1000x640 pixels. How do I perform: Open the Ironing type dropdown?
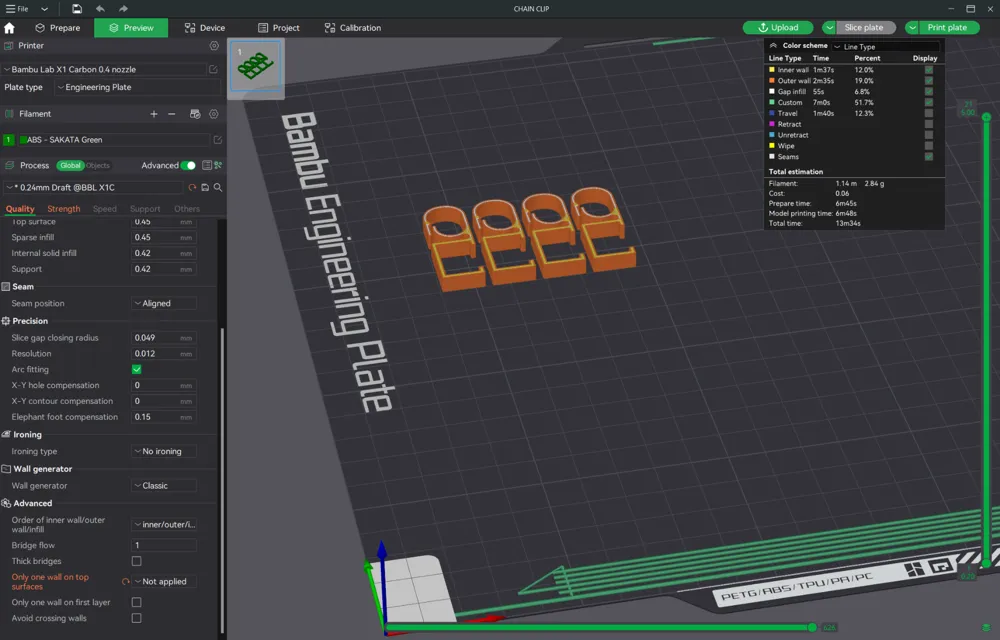(x=163, y=451)
